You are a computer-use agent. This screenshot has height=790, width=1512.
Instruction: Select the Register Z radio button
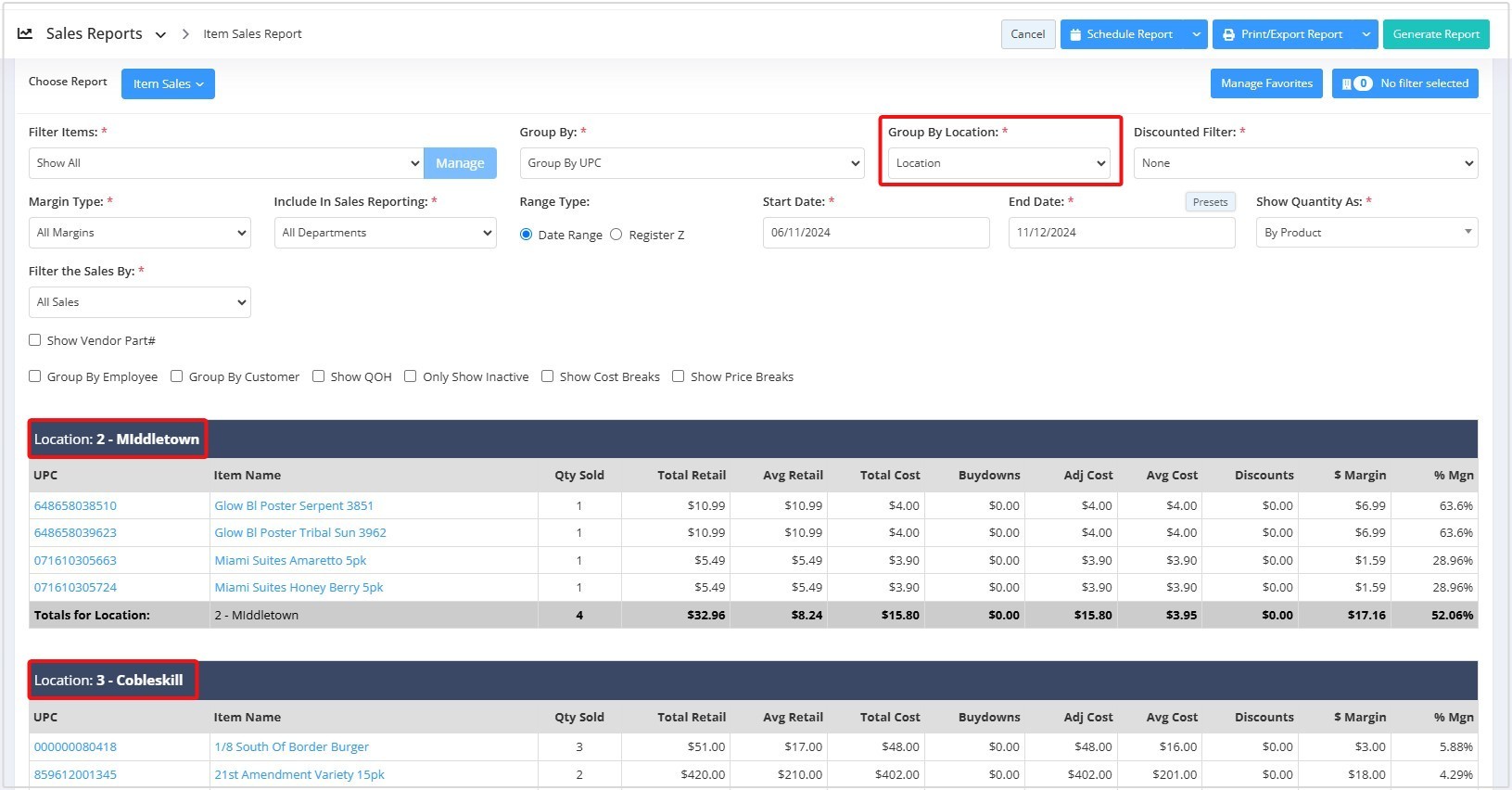pyautogui.click(x=616, y=235)
